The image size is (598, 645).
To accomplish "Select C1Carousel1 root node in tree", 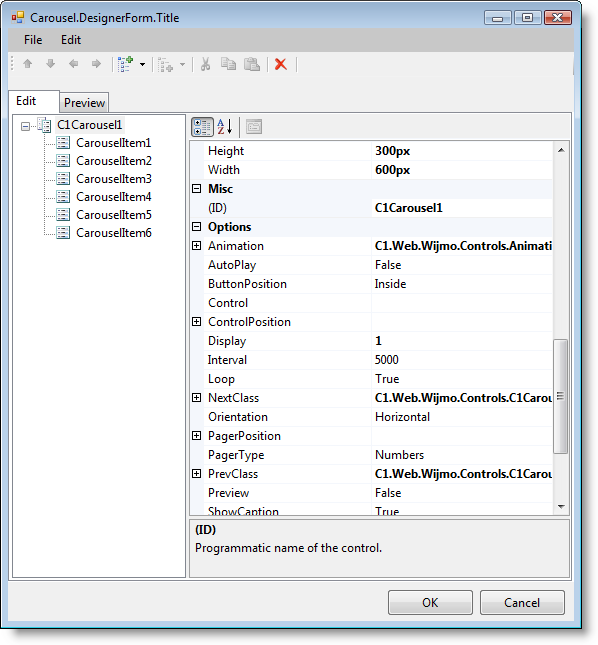I will point(89,125).
